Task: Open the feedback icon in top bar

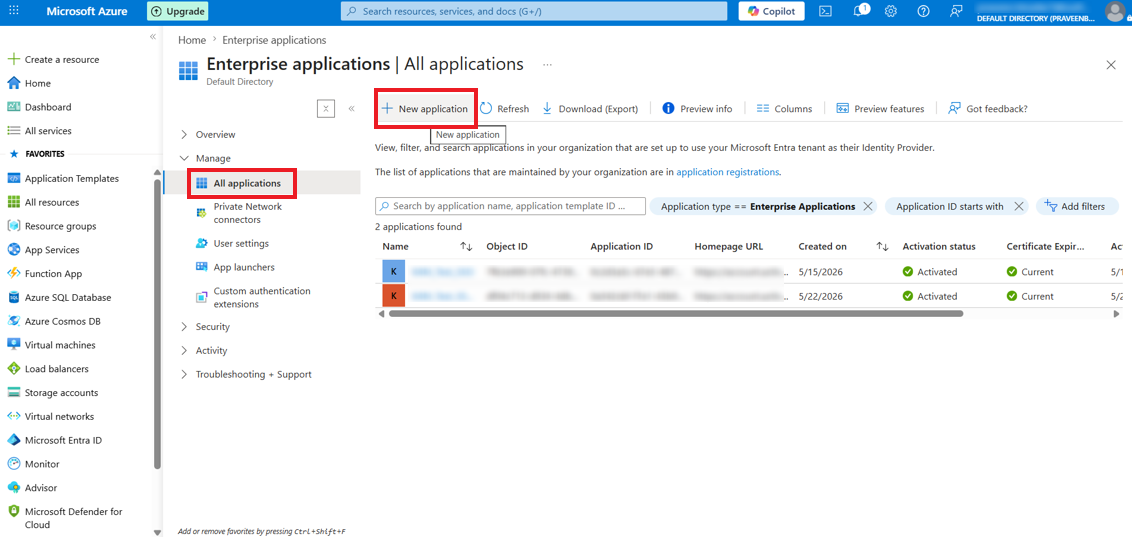Action: pos(957,12)
